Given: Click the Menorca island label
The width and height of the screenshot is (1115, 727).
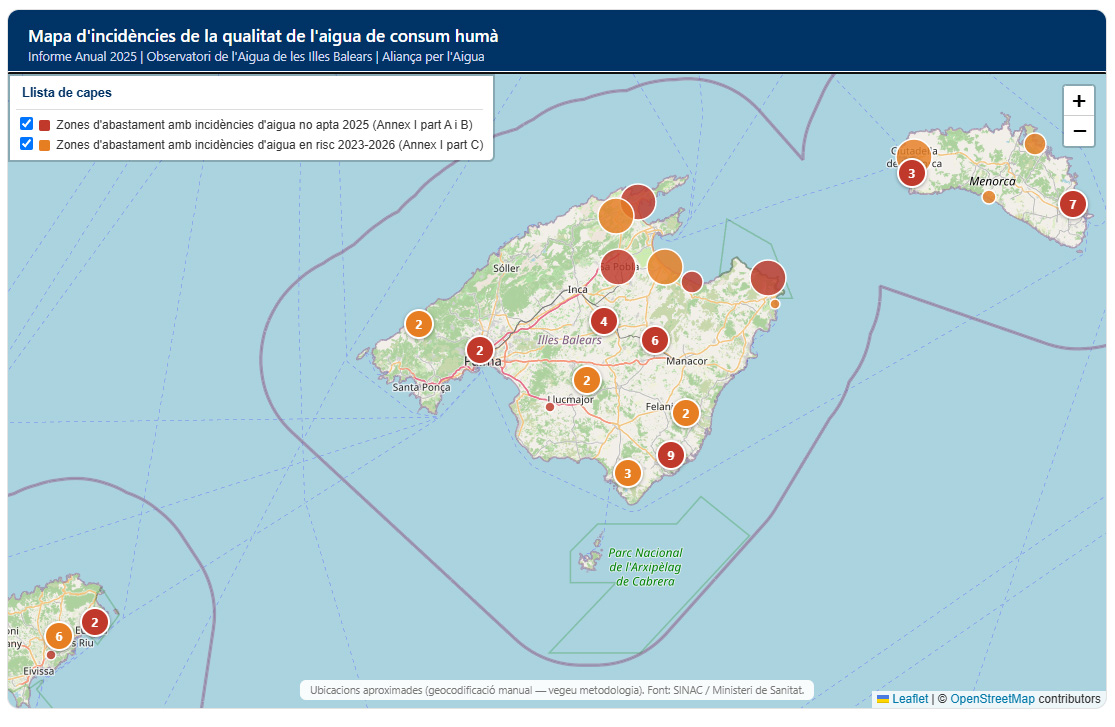Looking at the screenshot, I should pos(992,181).
